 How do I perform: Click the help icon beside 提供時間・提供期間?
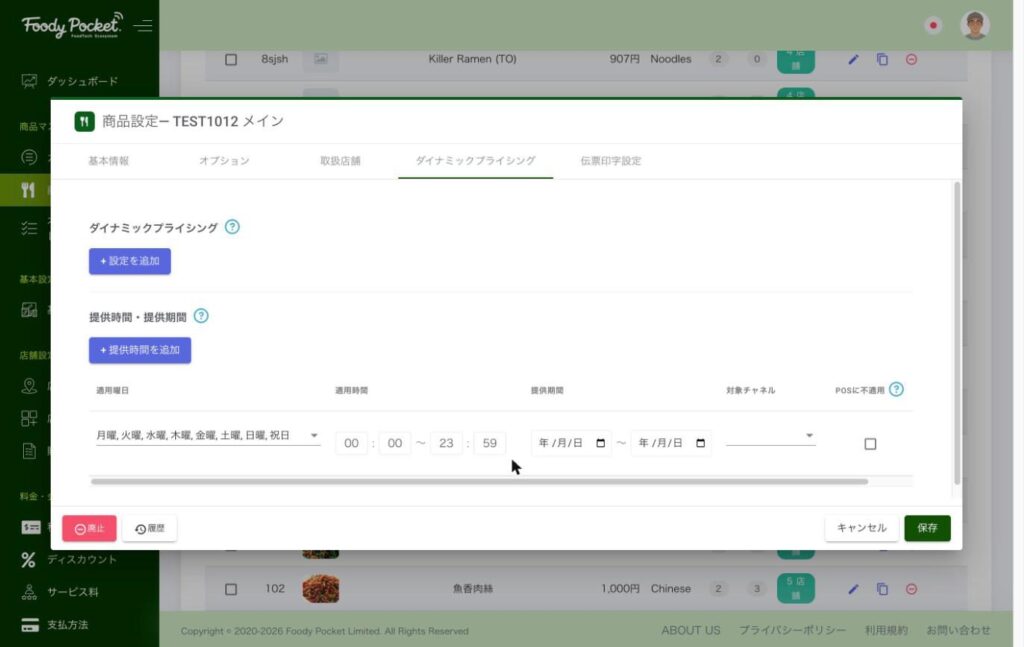[201, 316]
